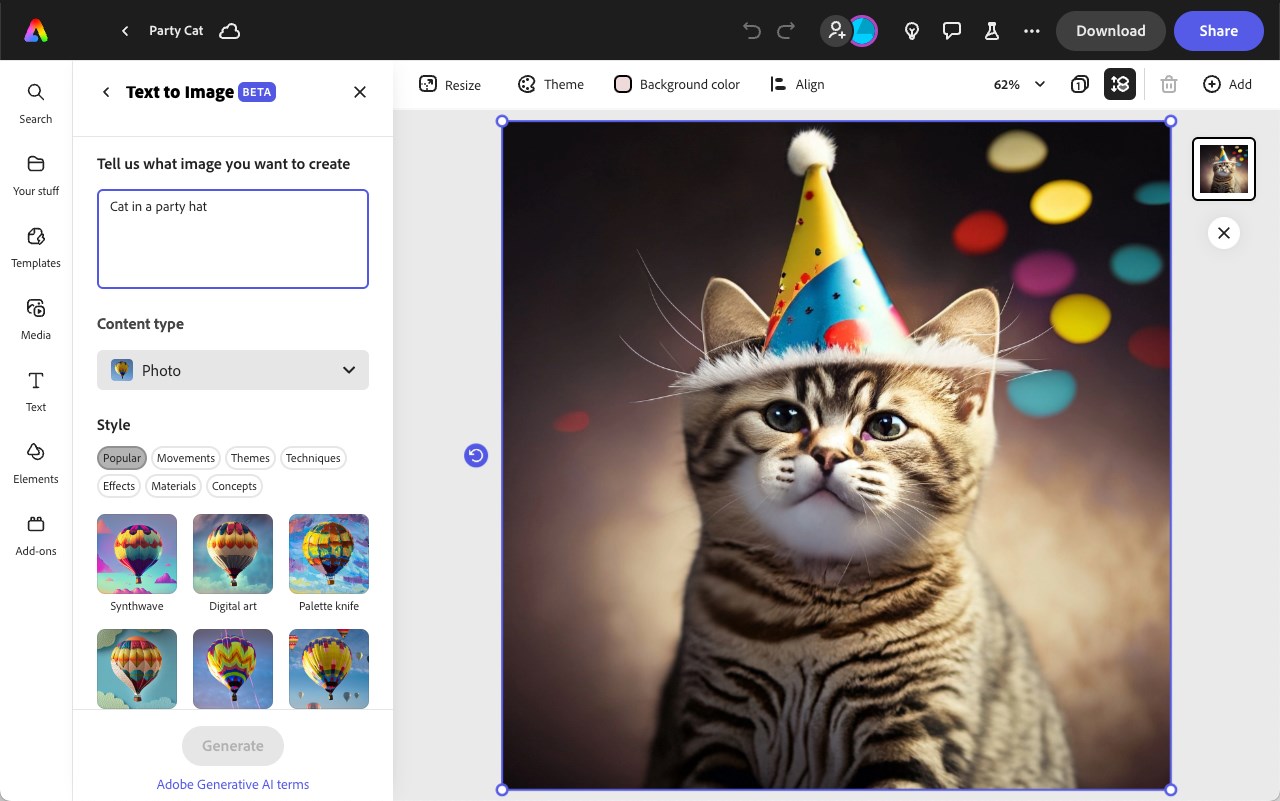The width and height of the screenshot is (1280, 801).
Task: Open the comments panel
Action: (951, 31)
